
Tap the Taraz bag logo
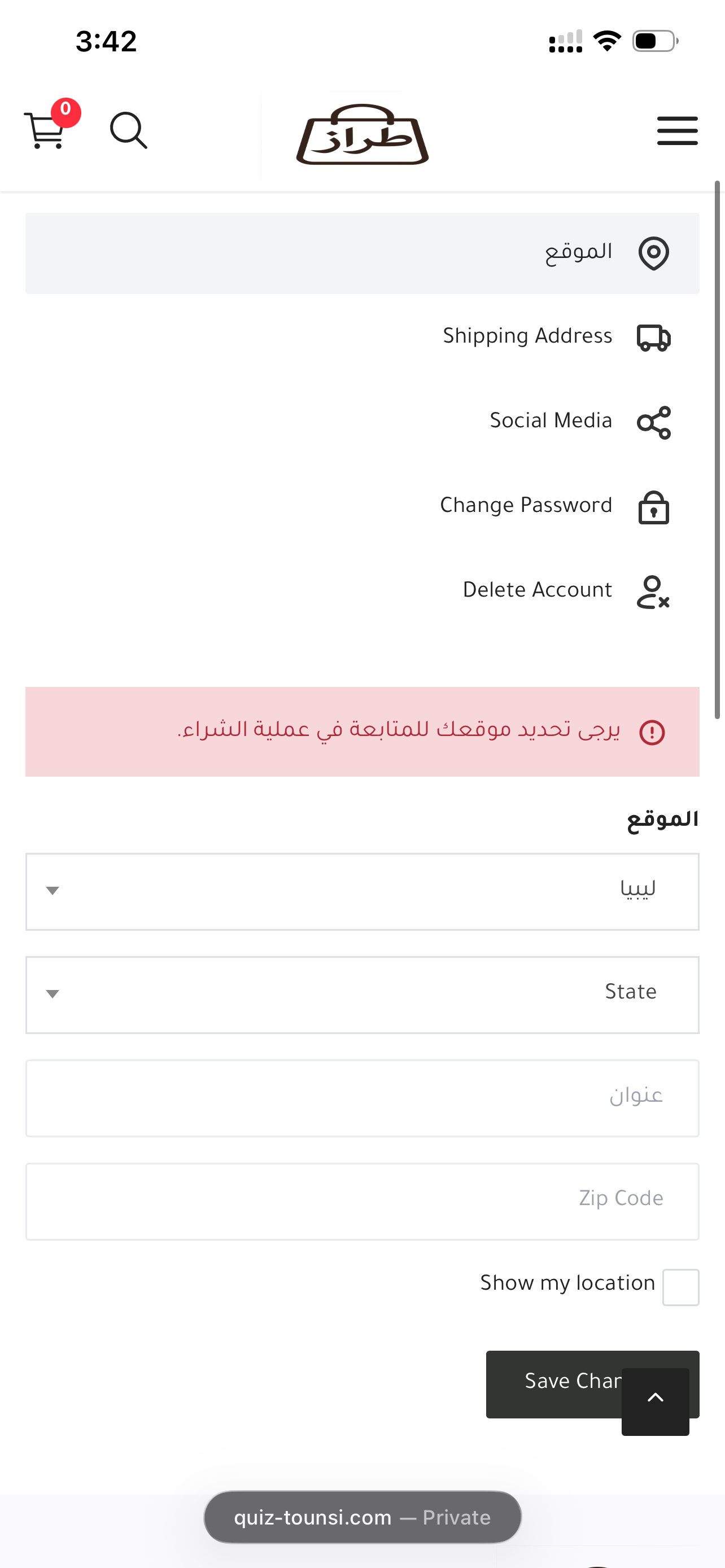(x=362, y=135)
